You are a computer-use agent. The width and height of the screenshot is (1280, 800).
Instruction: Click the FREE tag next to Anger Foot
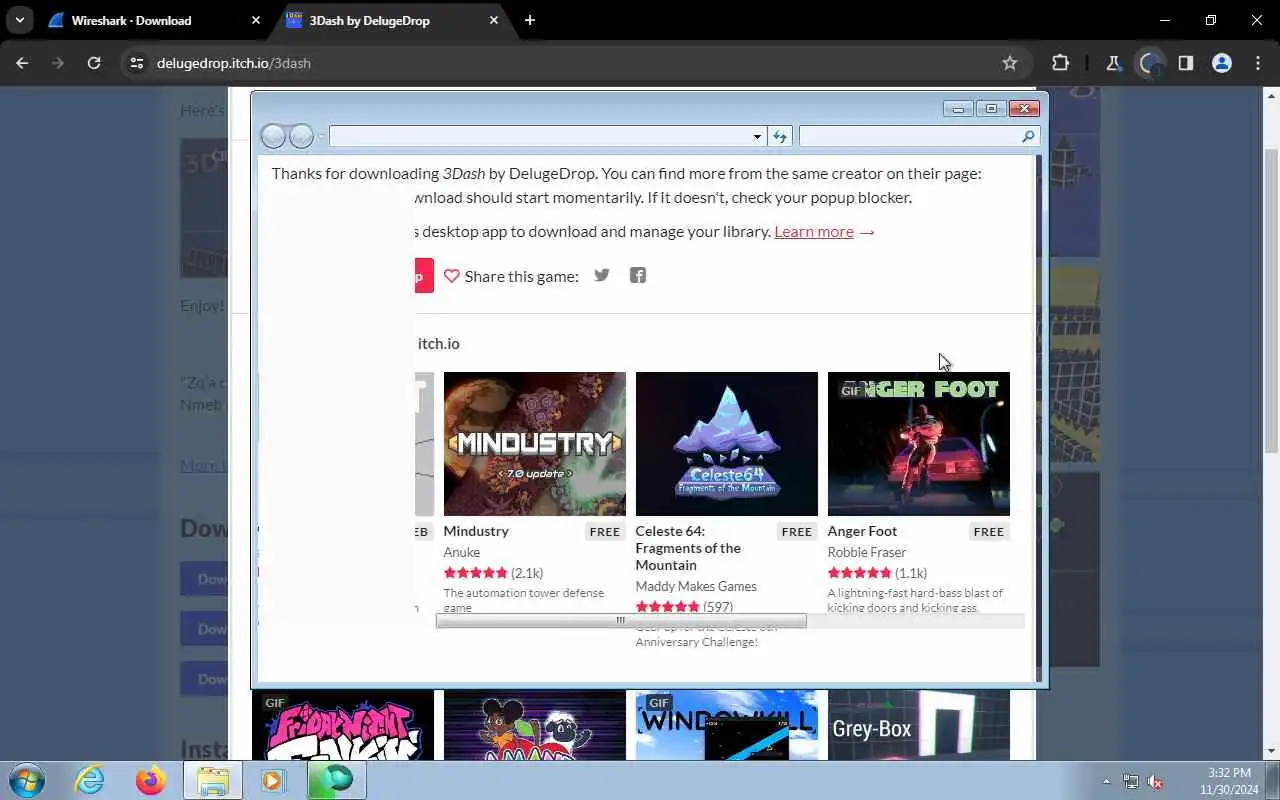pyautogui.click(x=989, y=532)
